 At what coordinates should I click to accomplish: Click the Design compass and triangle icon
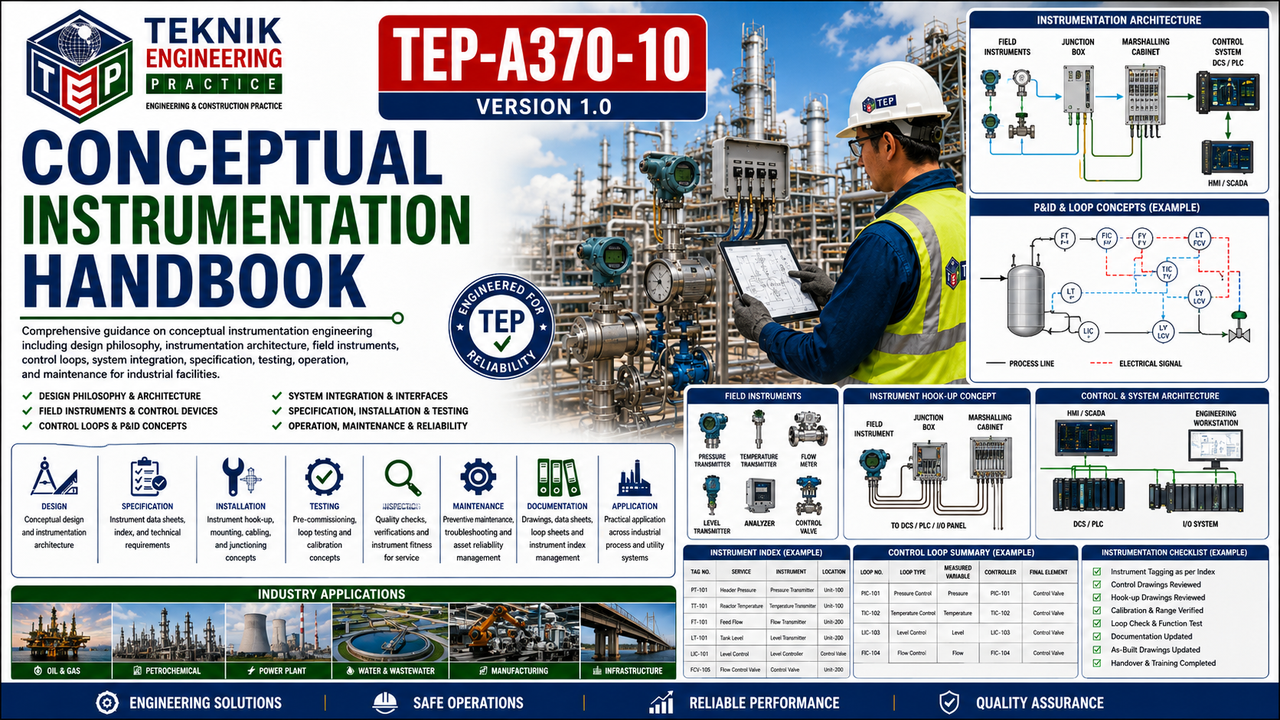click(54, 476)
